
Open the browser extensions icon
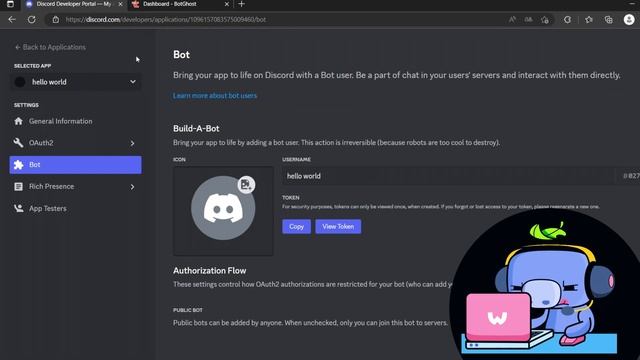tap(567, 20)
